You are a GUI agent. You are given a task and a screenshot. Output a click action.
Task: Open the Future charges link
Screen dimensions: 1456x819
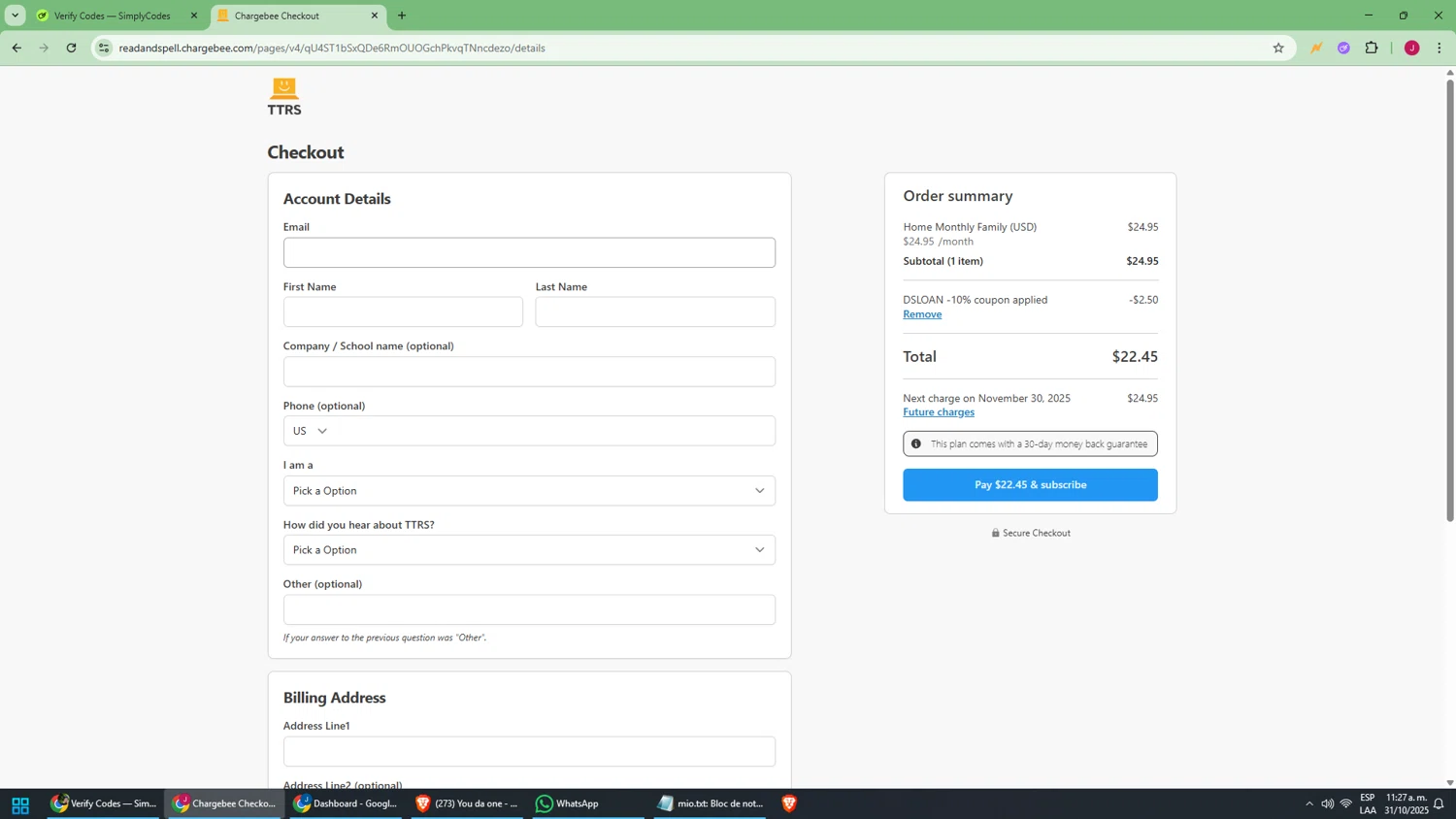point(939,412)
